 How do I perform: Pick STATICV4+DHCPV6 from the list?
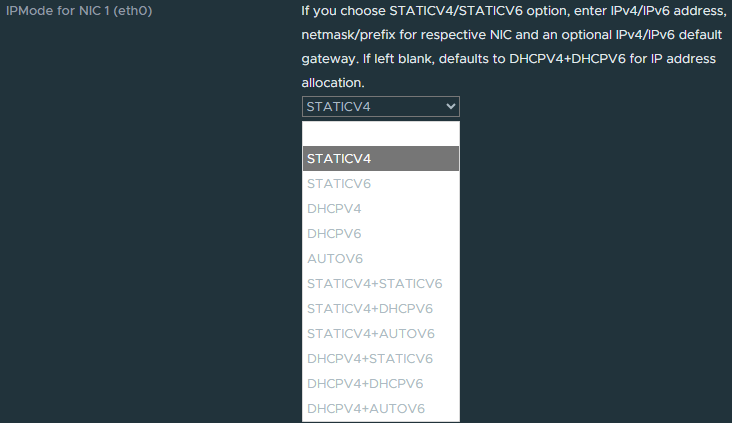click(x=380, y=308)
